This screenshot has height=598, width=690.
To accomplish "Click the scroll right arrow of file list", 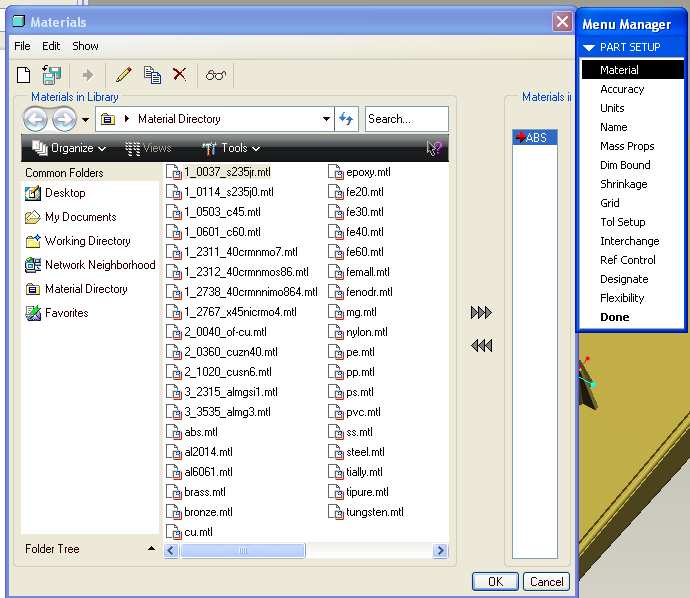I will [440, 550].
